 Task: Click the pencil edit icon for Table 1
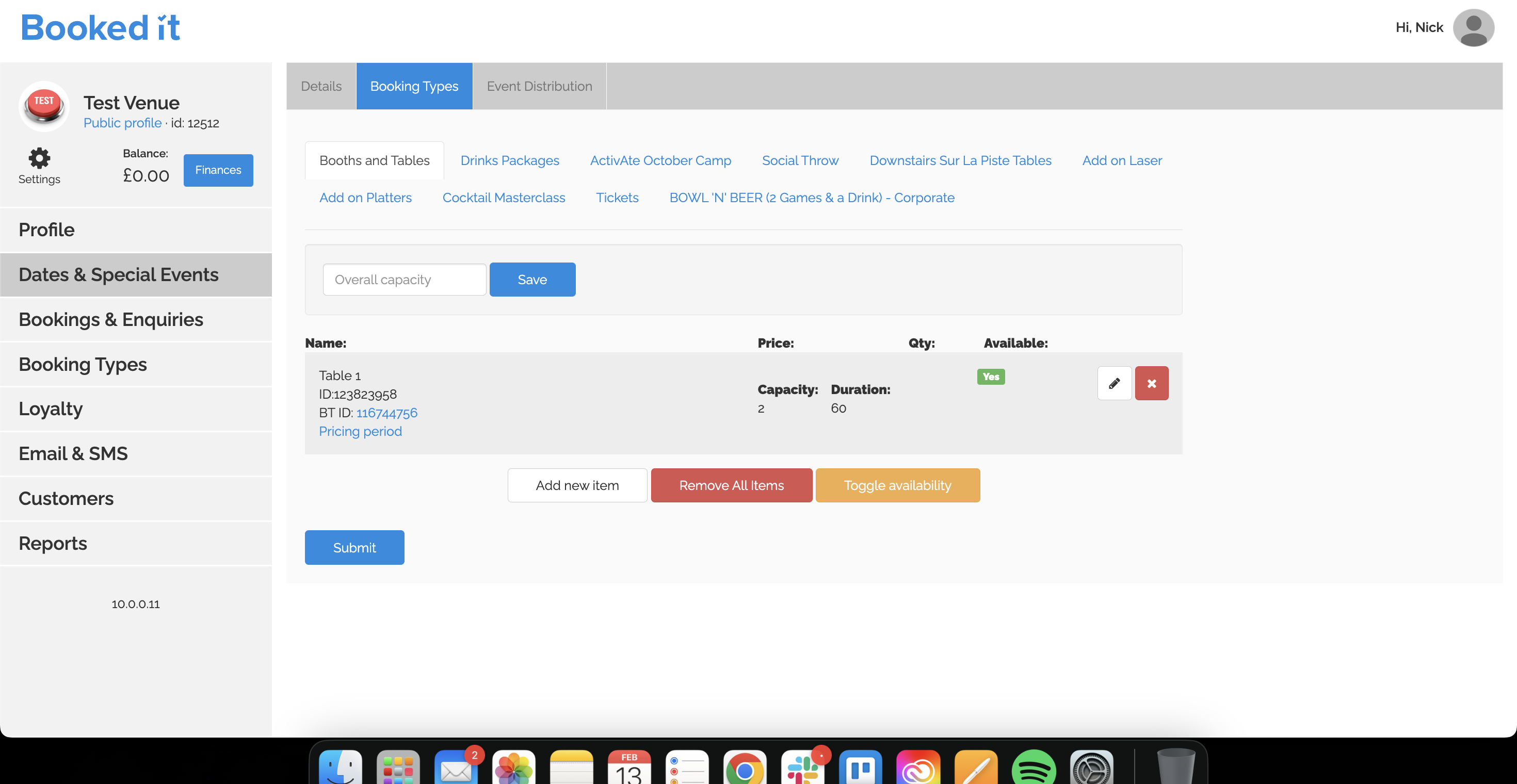click(x=1114, y=383)
